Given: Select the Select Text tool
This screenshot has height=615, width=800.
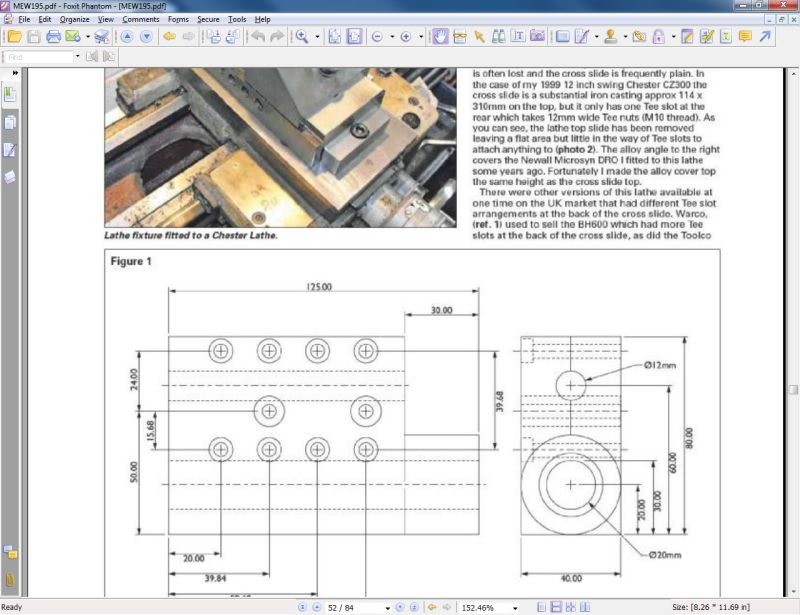Looking at the screenshot, I should point(518,37).
